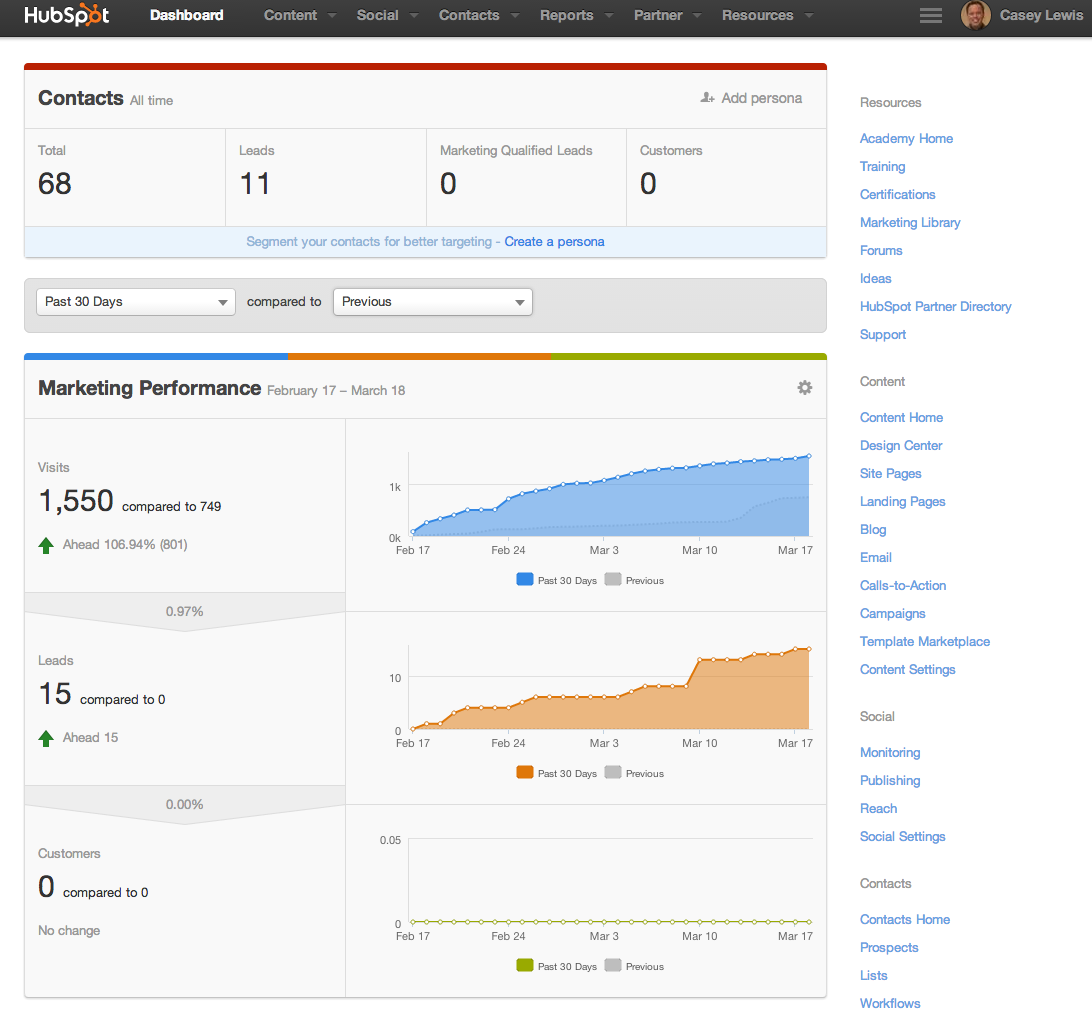Toggle orange Past 30 Days leads legend
Image resolution: width=1092 pixels, height=1016 pixels.
[525, 772]
